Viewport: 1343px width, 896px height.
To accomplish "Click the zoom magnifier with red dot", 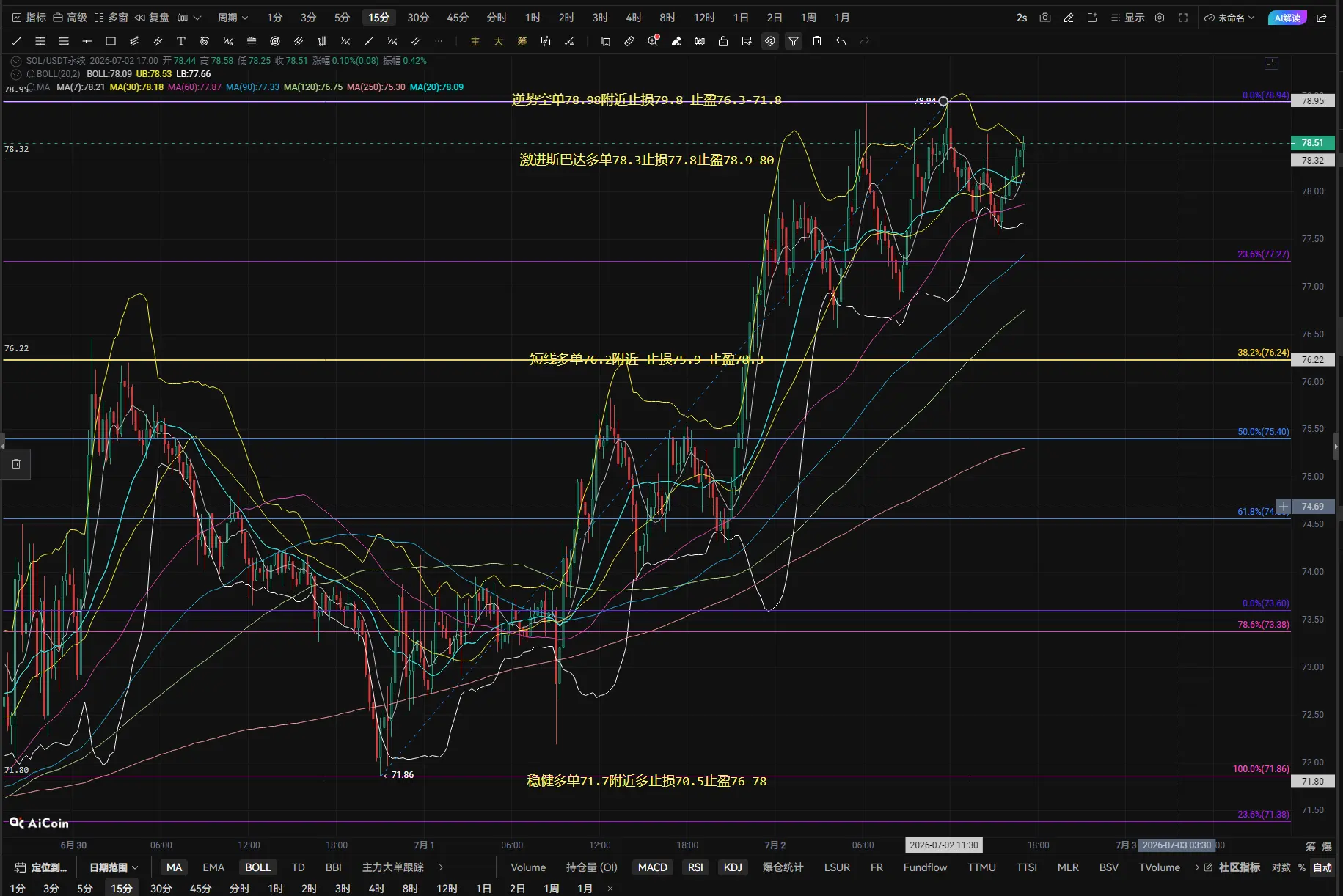I will click(x=653, y=41).
